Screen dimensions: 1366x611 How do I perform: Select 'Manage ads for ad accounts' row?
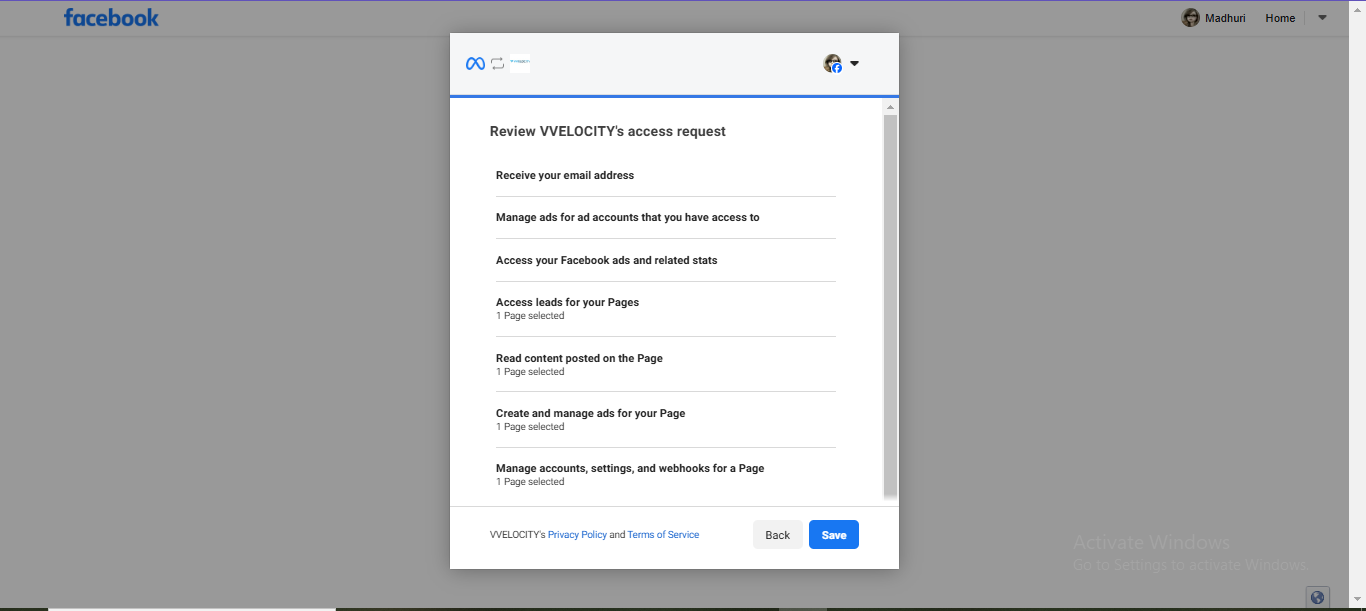point(665,217)
